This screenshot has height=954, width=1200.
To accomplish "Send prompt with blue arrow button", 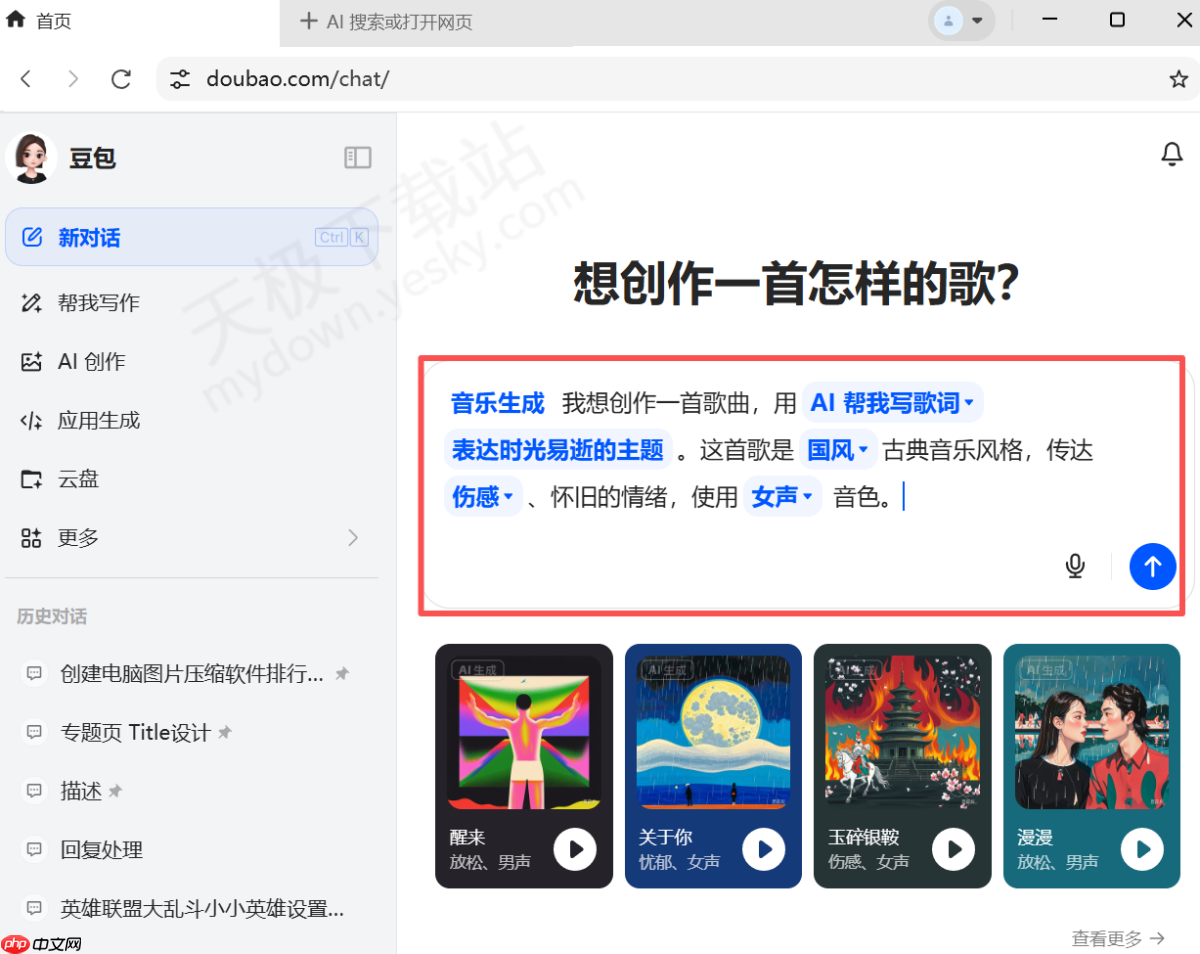I will tap(1152, 567).
